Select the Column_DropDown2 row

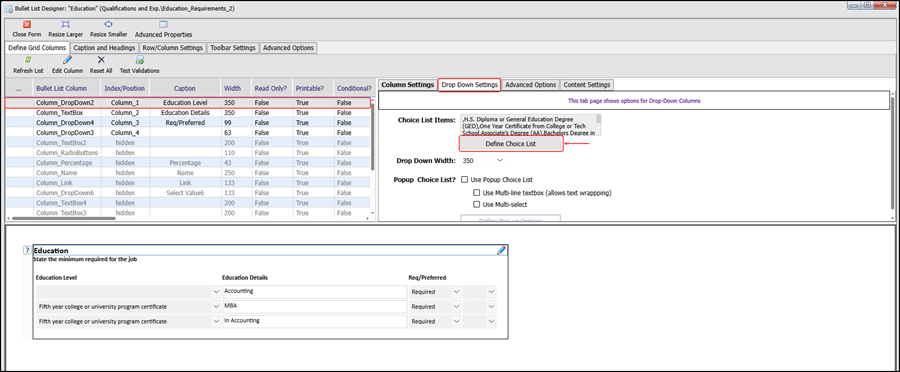[187, 103]
